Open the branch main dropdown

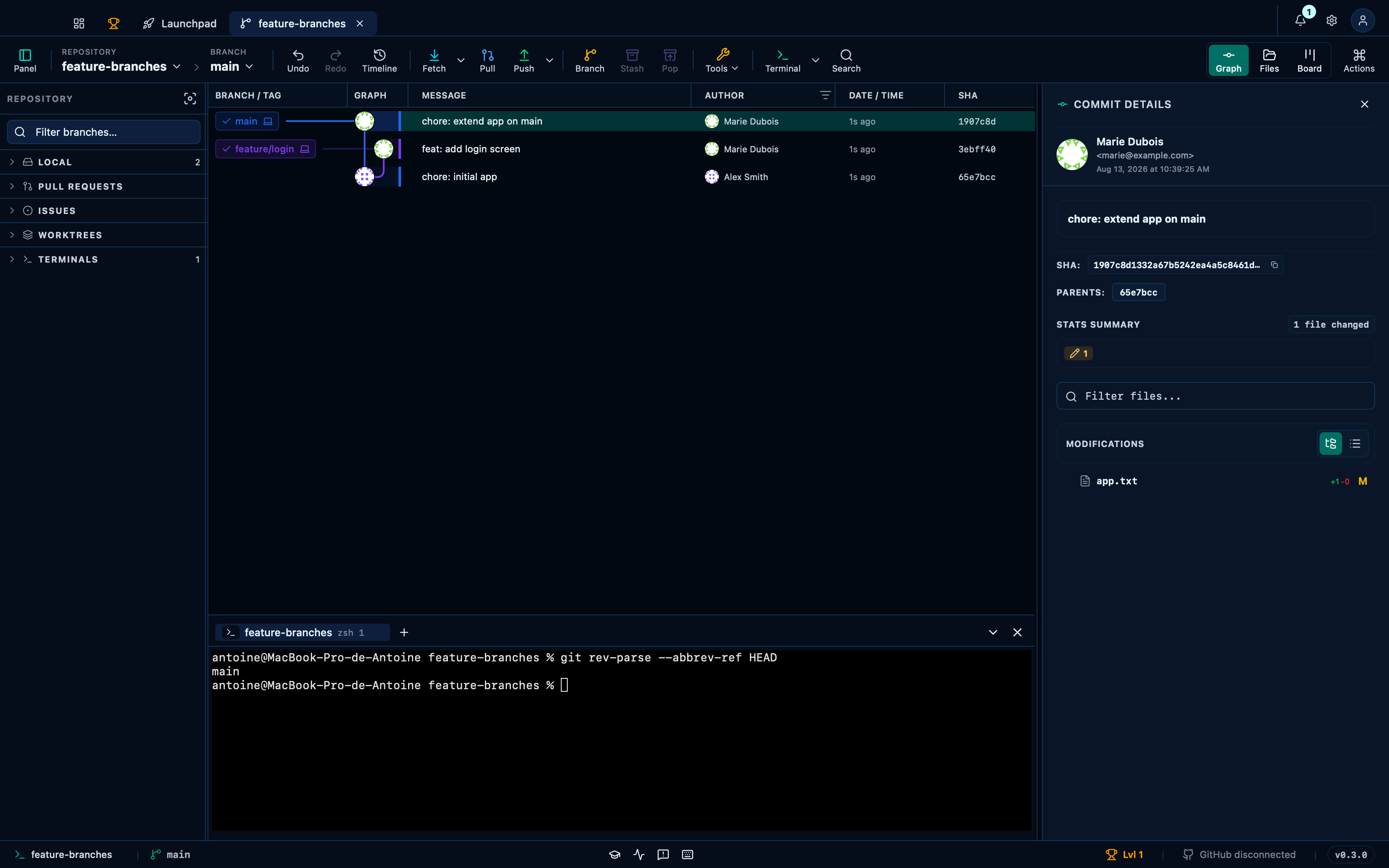(x=232, y=66)
